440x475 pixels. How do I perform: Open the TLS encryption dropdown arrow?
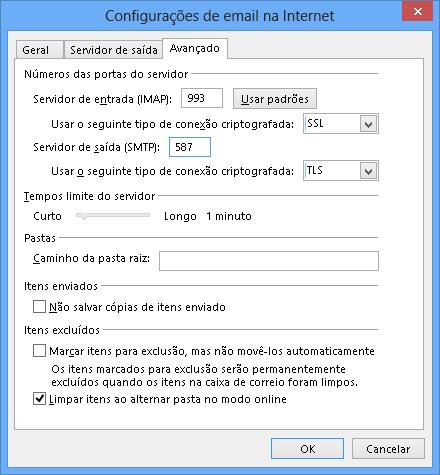pyautogui.click(x=368, y=171)
